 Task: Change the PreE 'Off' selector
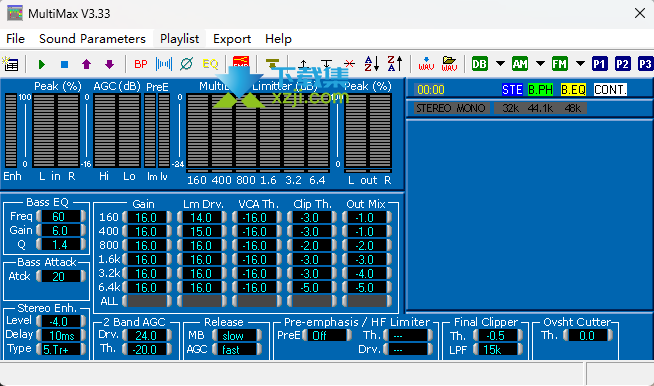327,336
